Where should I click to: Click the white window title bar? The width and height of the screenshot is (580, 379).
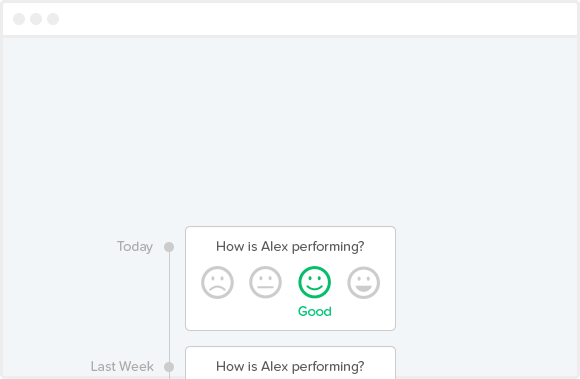pos(290,19)
